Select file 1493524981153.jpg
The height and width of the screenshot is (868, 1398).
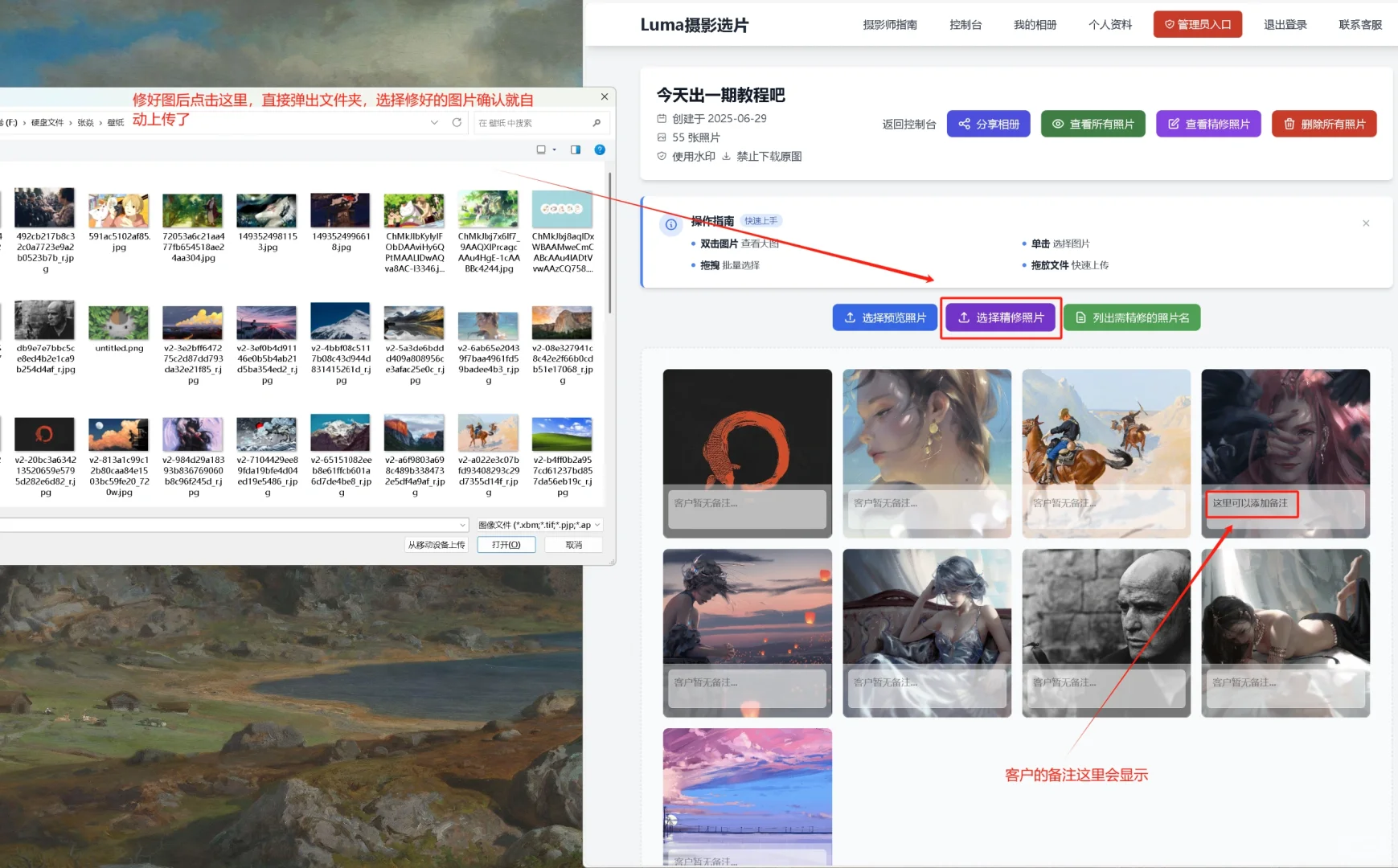[268, 221]
